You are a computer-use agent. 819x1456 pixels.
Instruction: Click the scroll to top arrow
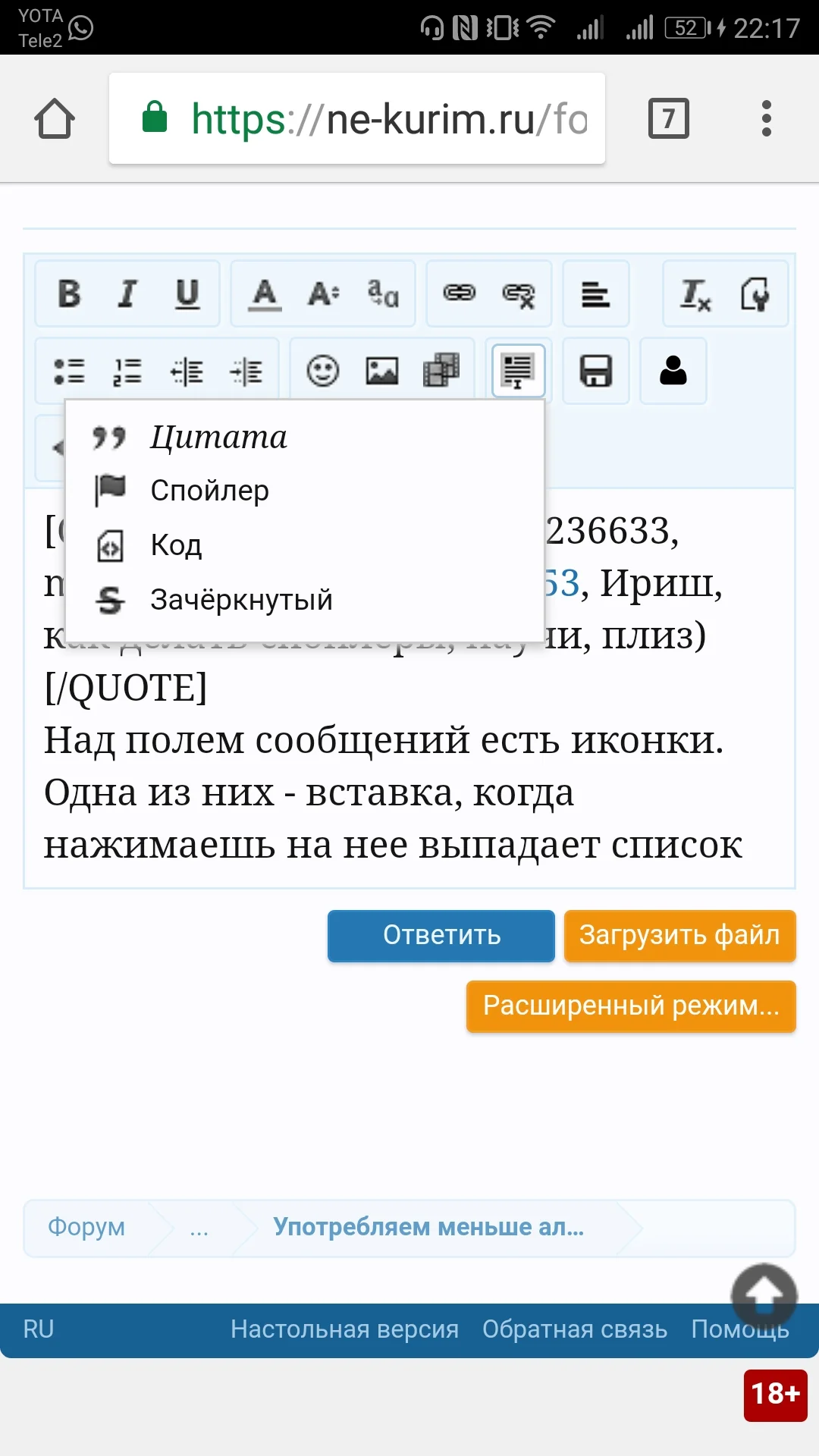(x=764, y=1296)
